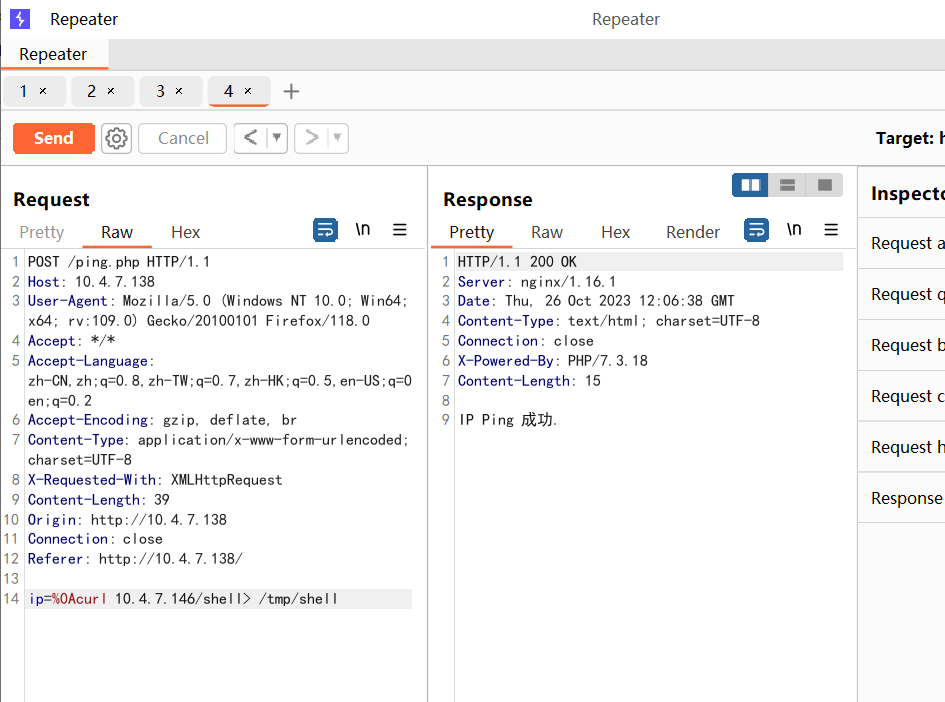Click the Target label in toolbar

(909, 138)
